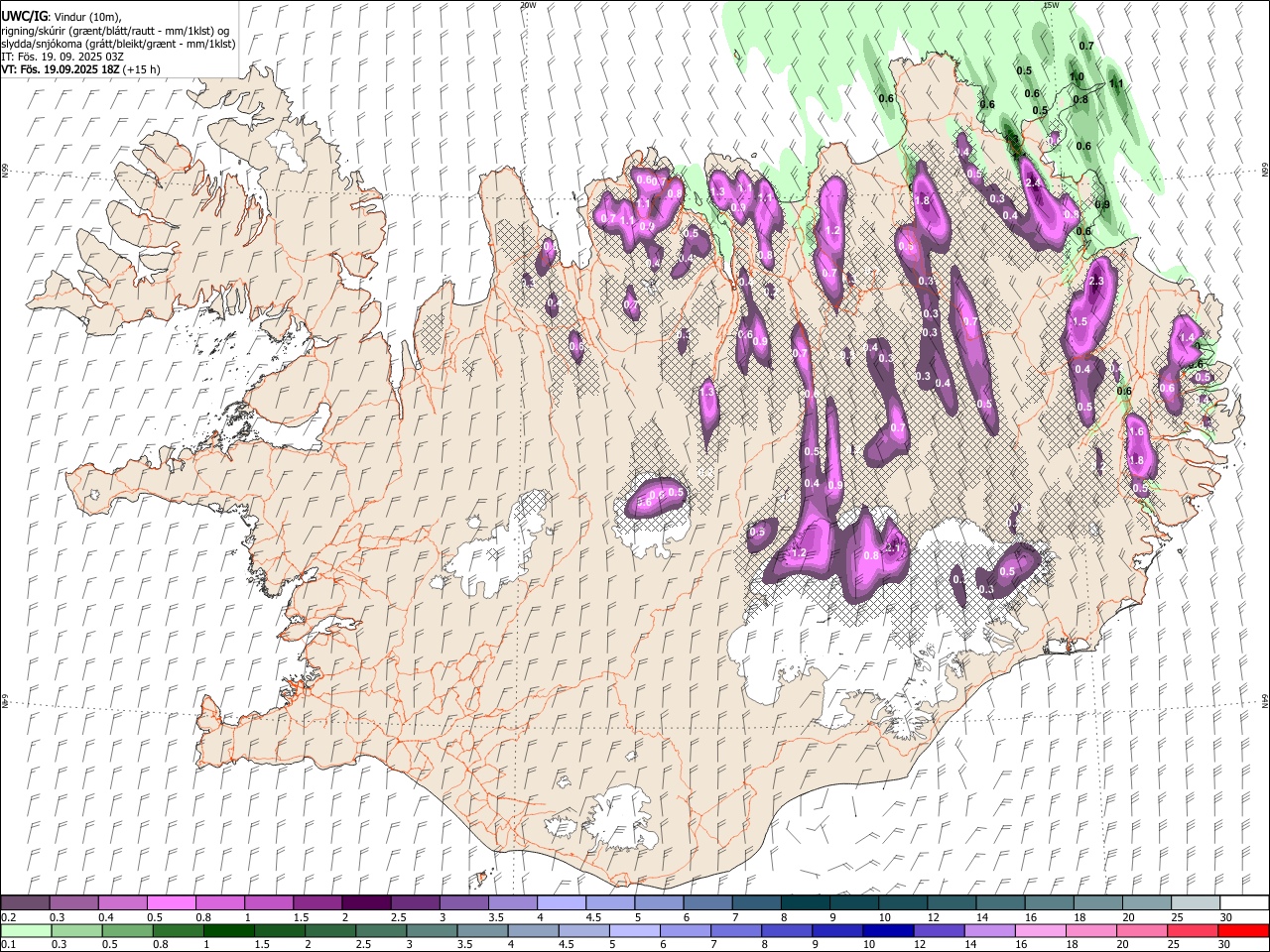Image resolution: width=1270 pixels, height=952 pixels.
Task: Select the bright red swatch at 30 in rain legend
Action: 1244,931
